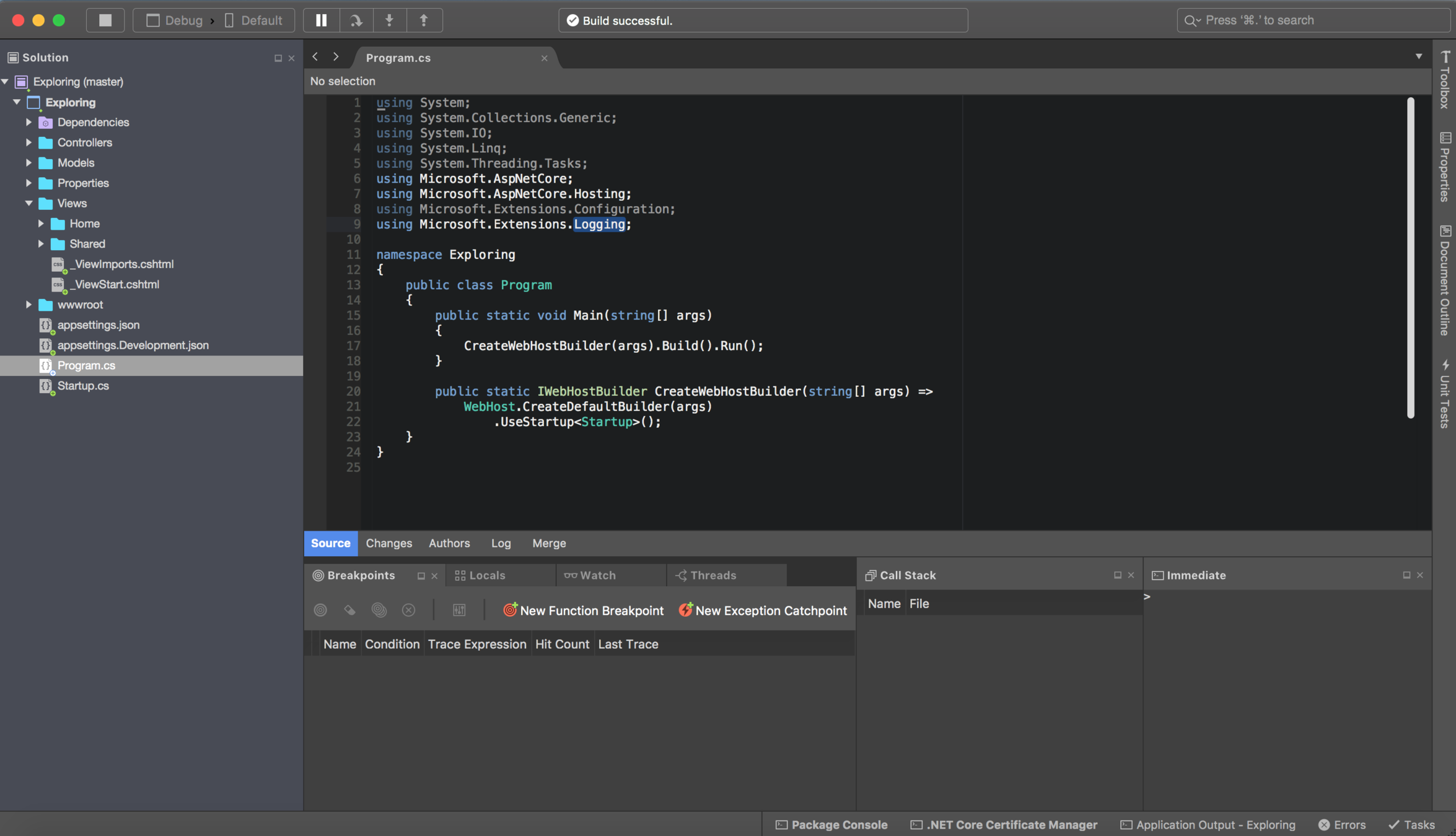This screenshot has width=1456, height=836.
Task: Add a New Exception Catchpoint
Action: (x=763, y=611)
